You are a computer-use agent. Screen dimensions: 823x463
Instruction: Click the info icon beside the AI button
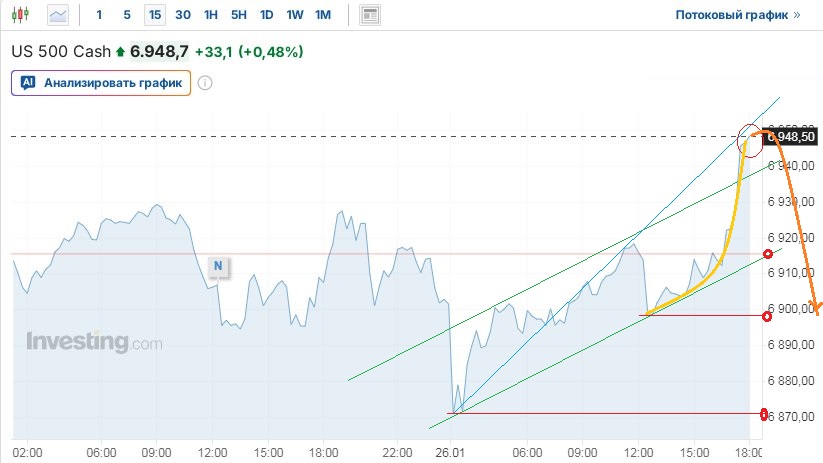tap(204, 83)
